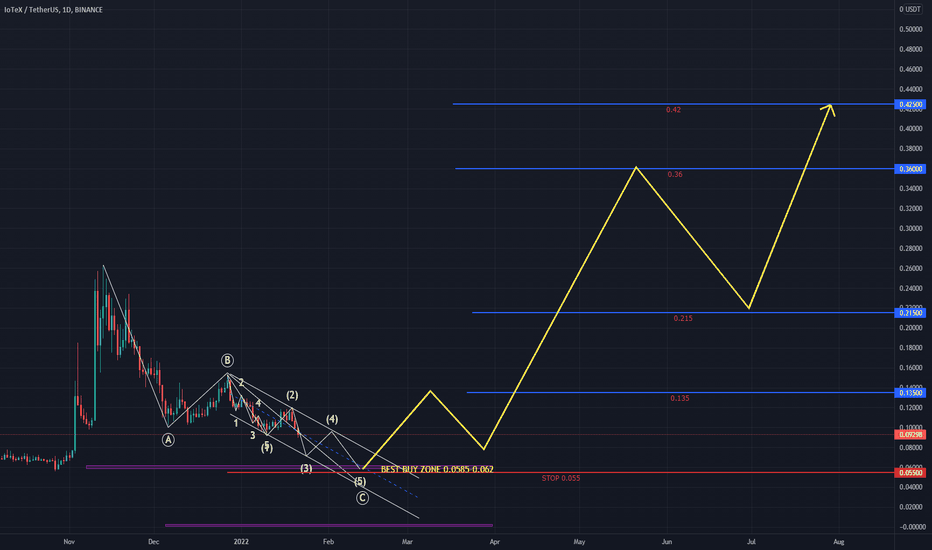Click the 0.04000 price axis value
This screenshot has height=550, width=932.
[x=911, y=488]
